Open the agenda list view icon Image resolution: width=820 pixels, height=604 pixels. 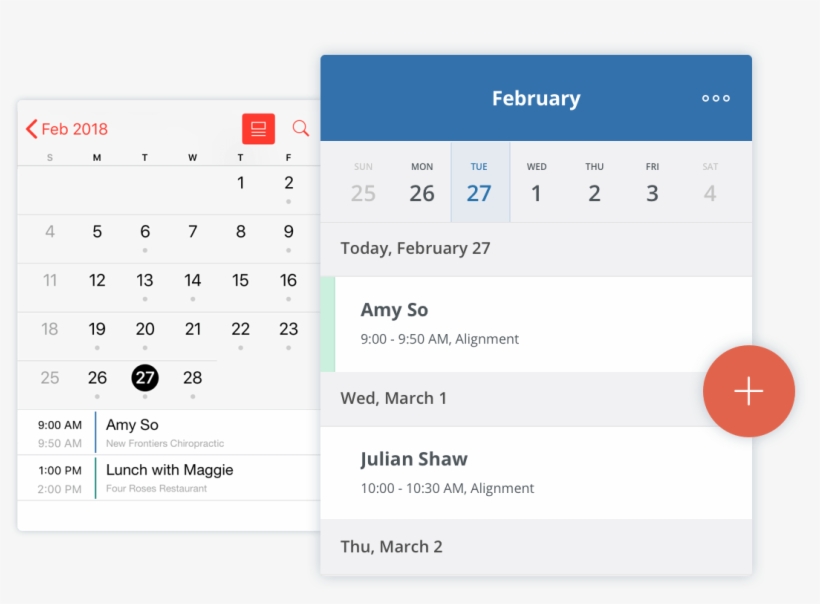[258, 129]
